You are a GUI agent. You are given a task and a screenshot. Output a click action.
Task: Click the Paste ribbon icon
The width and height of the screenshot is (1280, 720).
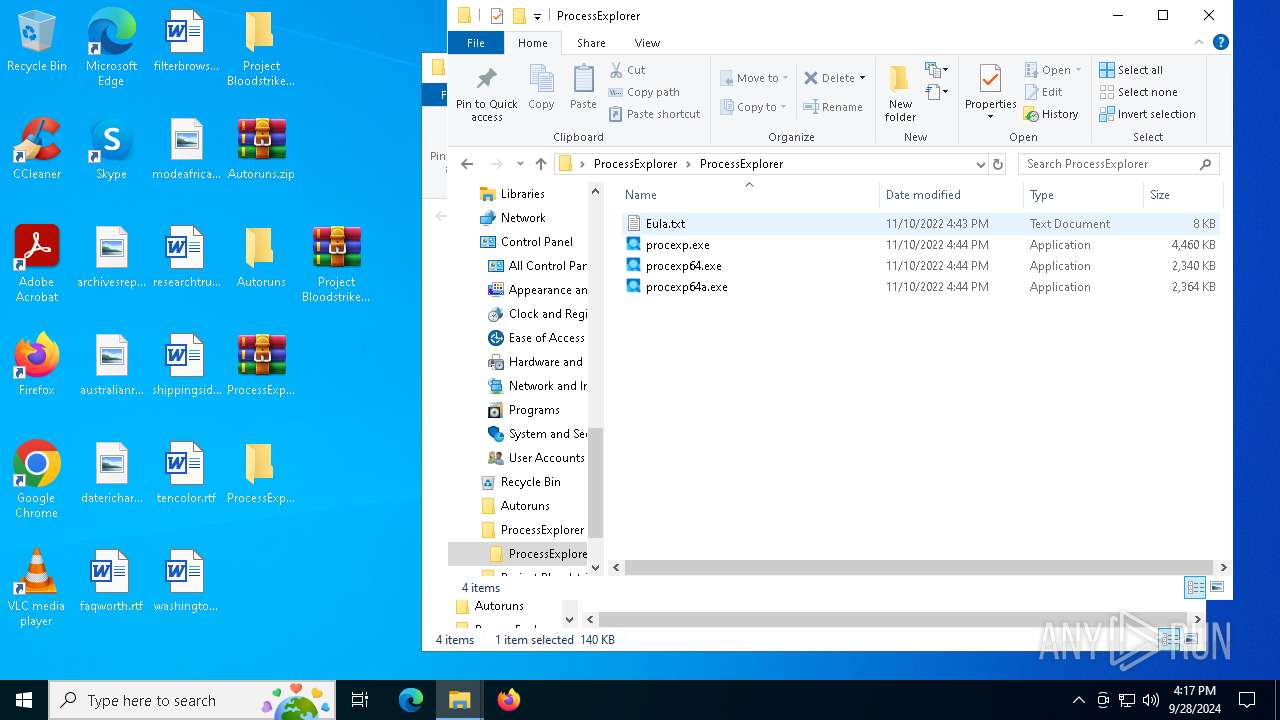[583, 88]
